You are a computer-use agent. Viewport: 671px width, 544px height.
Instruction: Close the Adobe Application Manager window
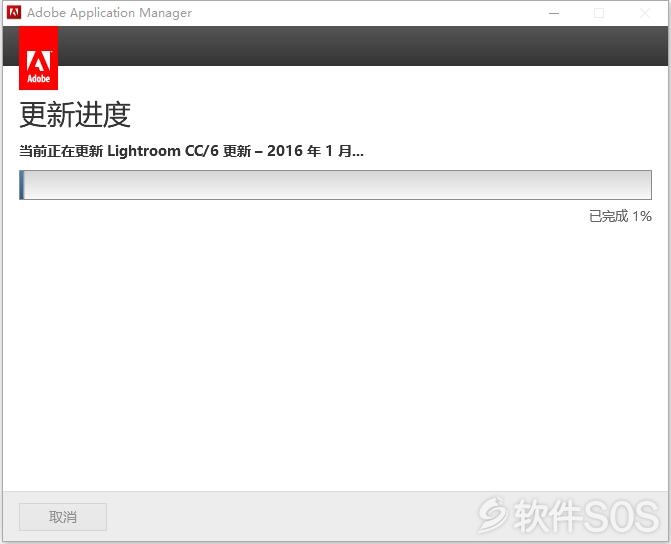[x=644, y=13]
